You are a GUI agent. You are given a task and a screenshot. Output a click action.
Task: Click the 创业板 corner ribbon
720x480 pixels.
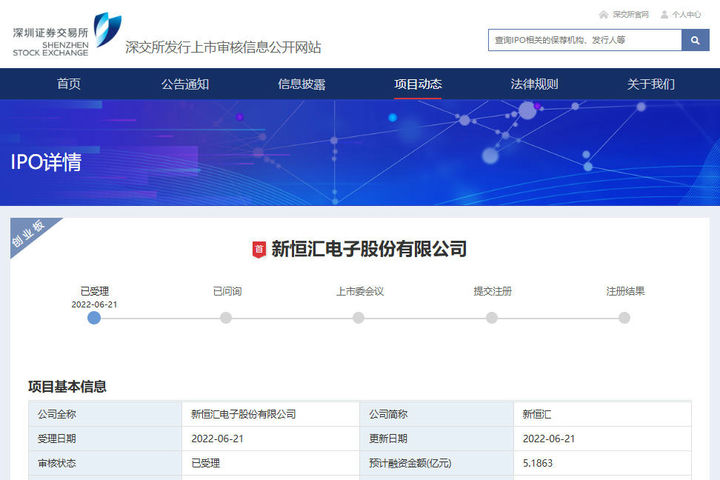29,236
